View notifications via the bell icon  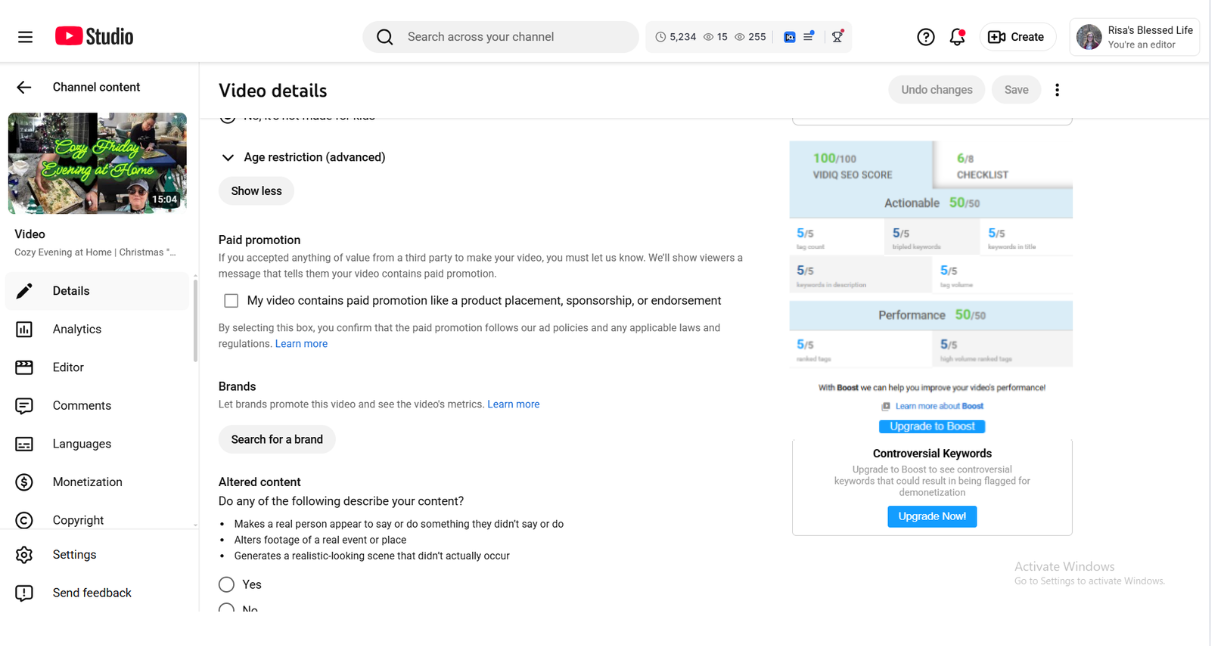point(957,37)
